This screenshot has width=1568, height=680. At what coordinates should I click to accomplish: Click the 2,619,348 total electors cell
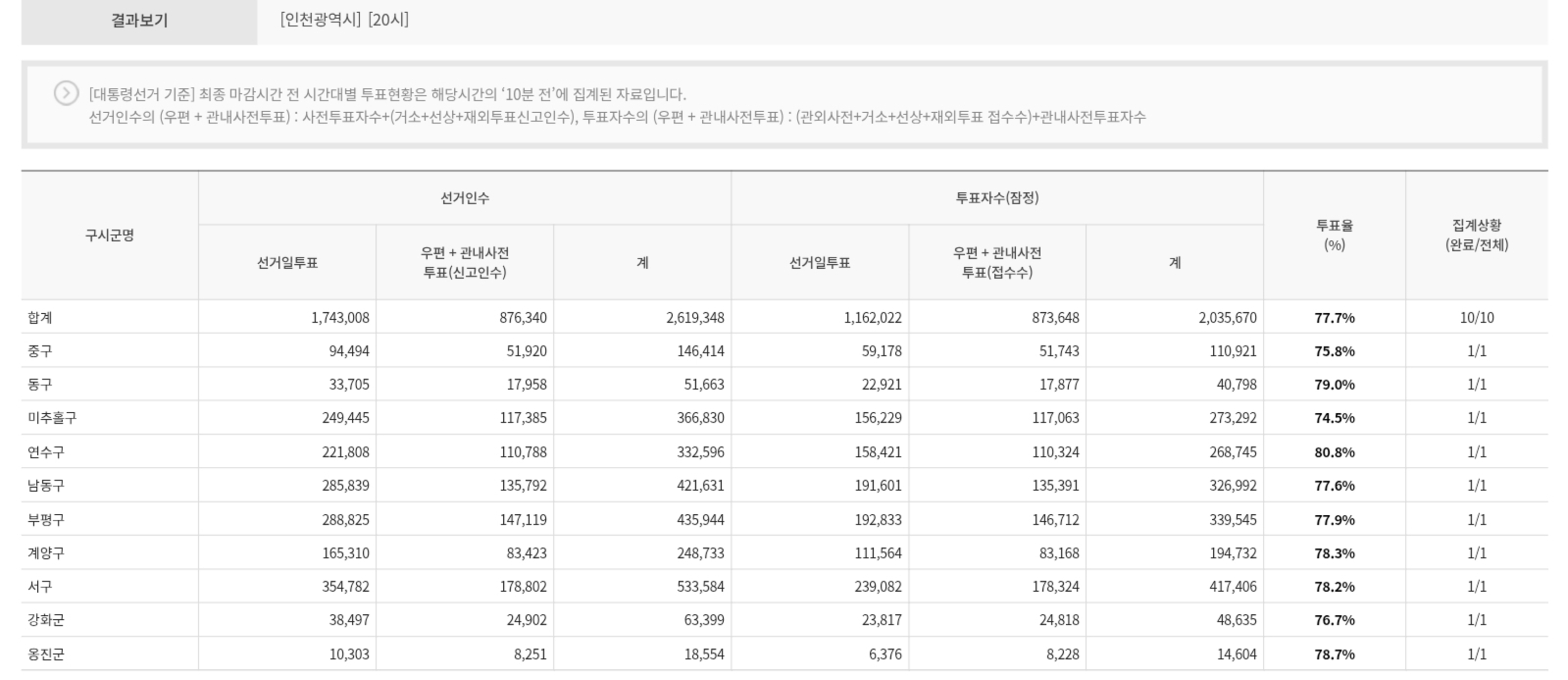[x=694, y=318]
